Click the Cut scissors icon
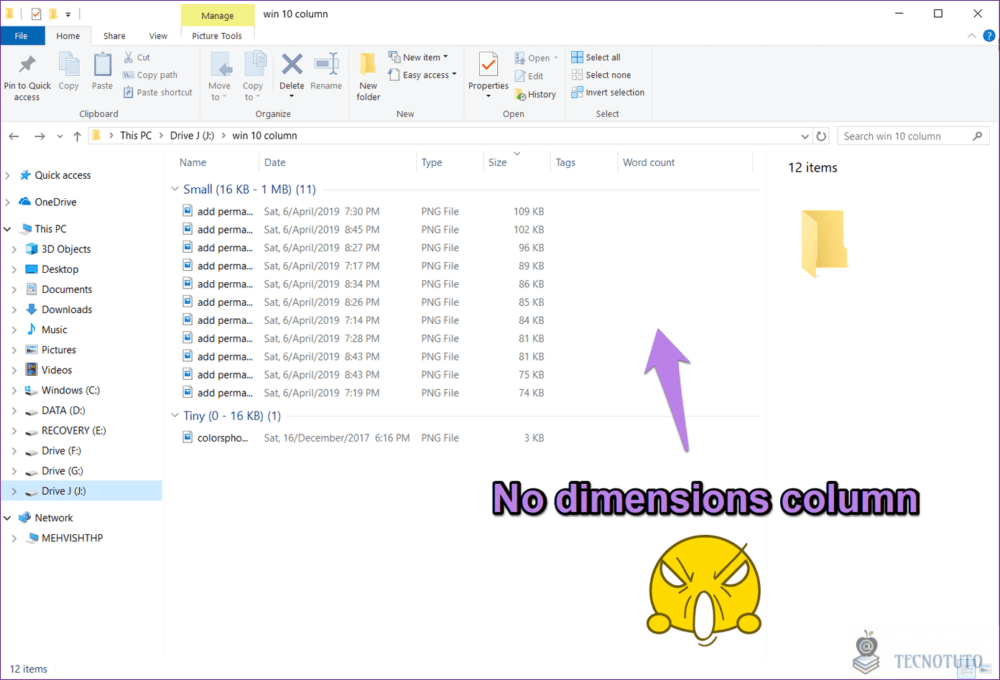 point(128,57)
